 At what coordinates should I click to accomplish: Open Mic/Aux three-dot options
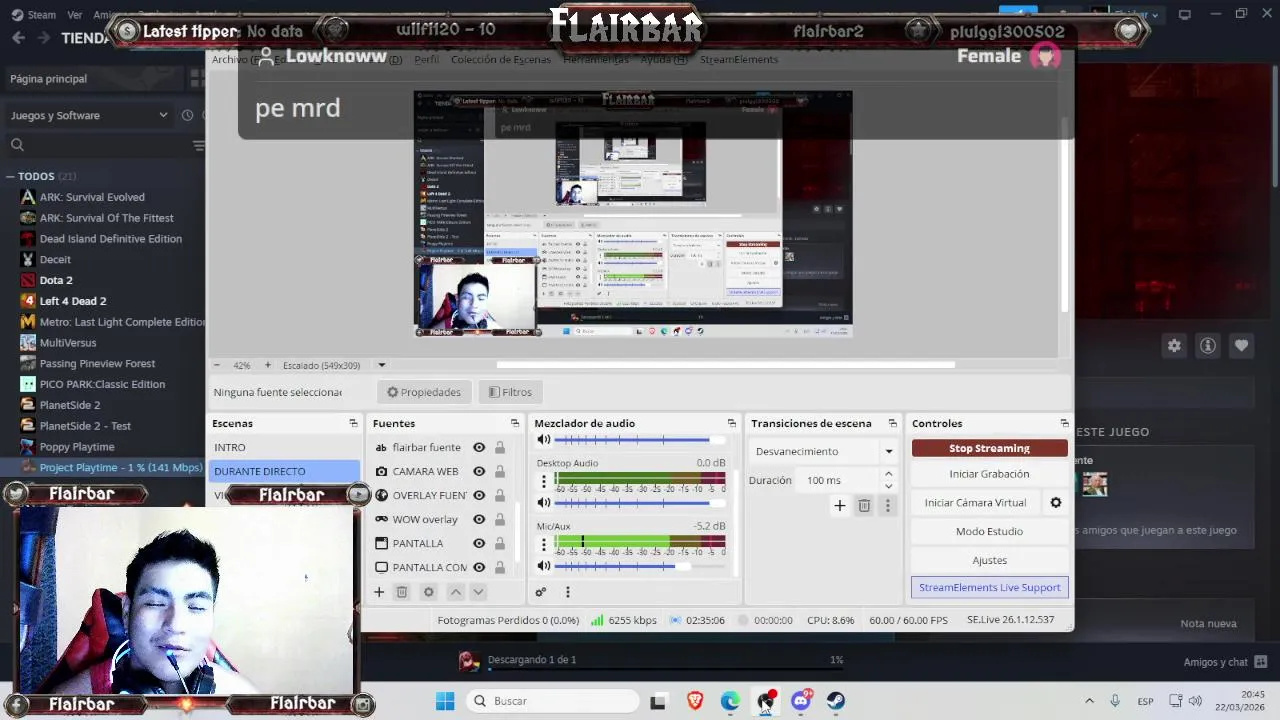click(x=544, y=545)
